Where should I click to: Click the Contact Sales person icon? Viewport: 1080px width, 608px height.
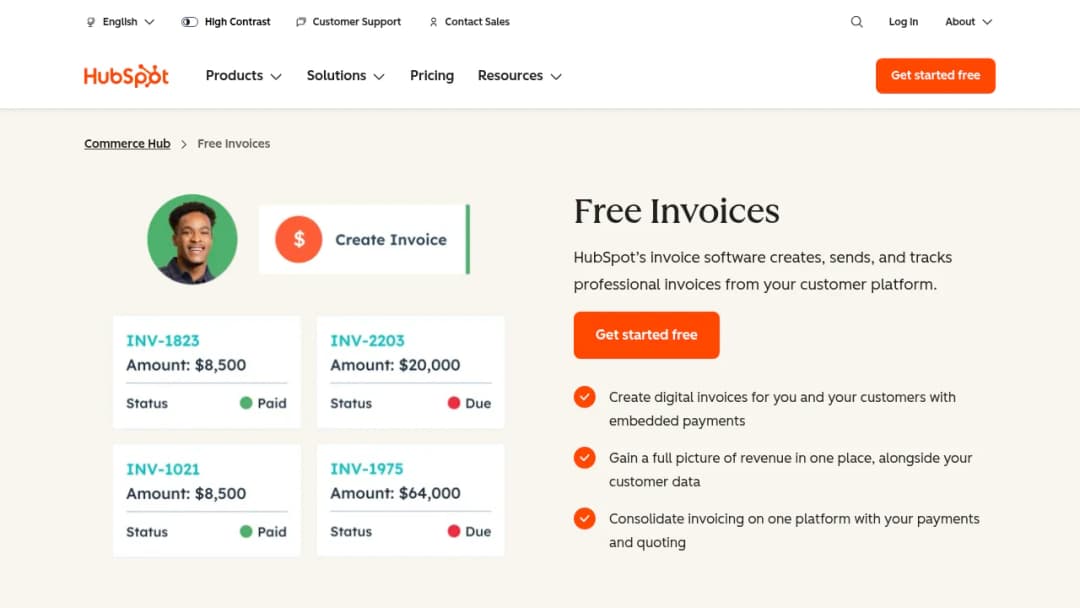(433, 22)
